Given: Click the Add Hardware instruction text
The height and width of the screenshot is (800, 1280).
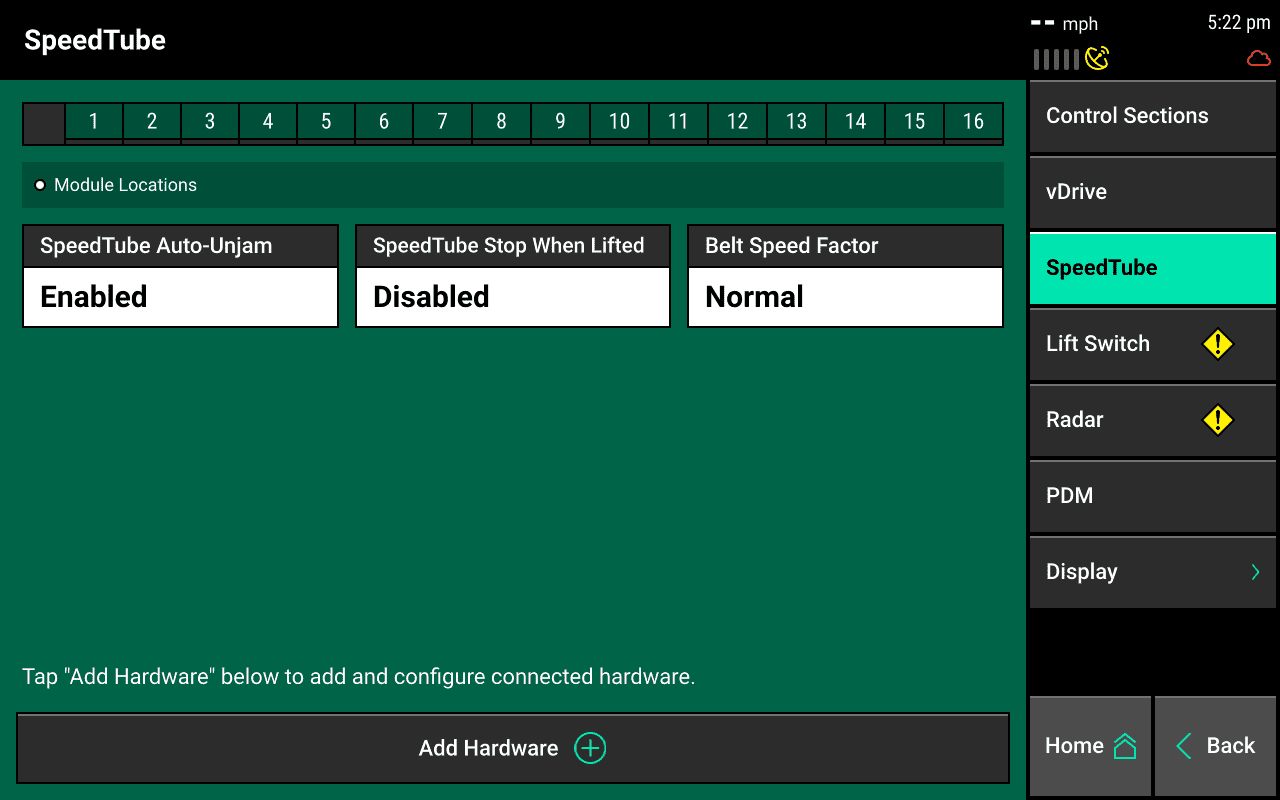Looking at the screenshot, I should pyautogui.click(x=358, y=677).
